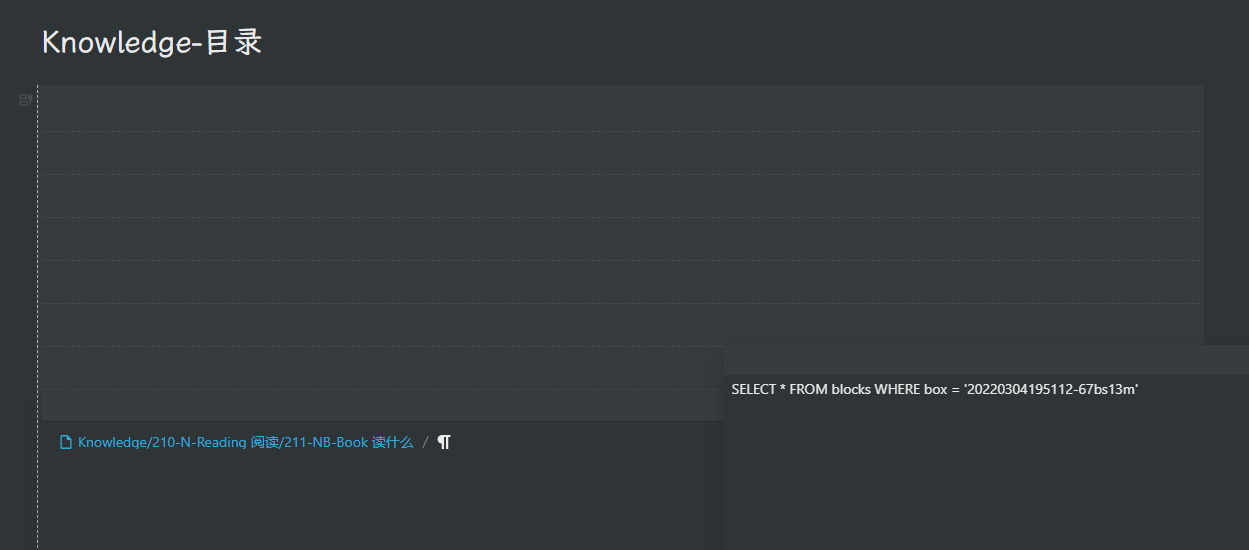Click the slash separator in the breadcrumb
Viewport: 1249px width, 550px height.
click(425, 442)
